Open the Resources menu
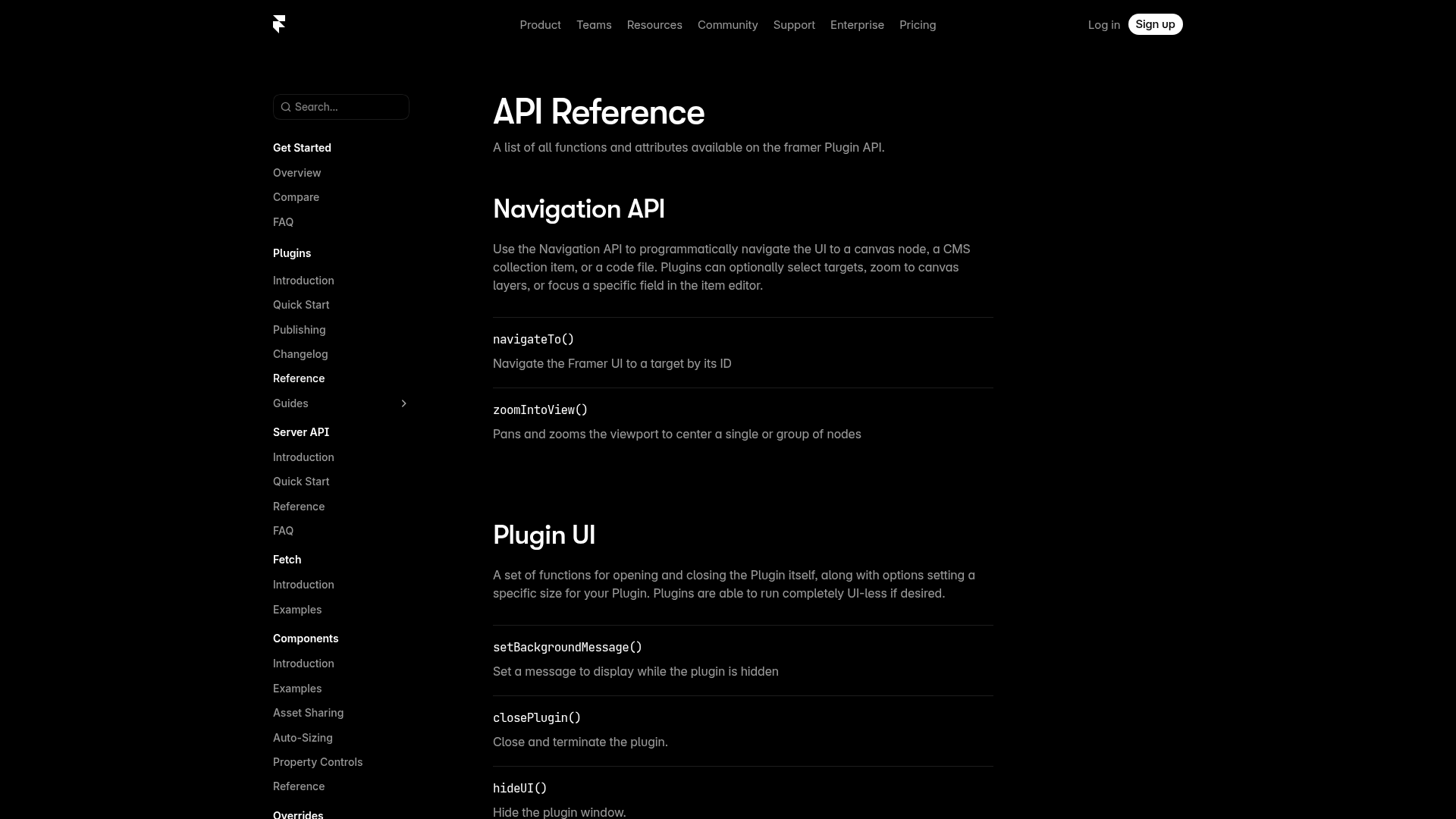Image resolution: width=1456 pixels, height=819 pixels. tap(654, 25)
